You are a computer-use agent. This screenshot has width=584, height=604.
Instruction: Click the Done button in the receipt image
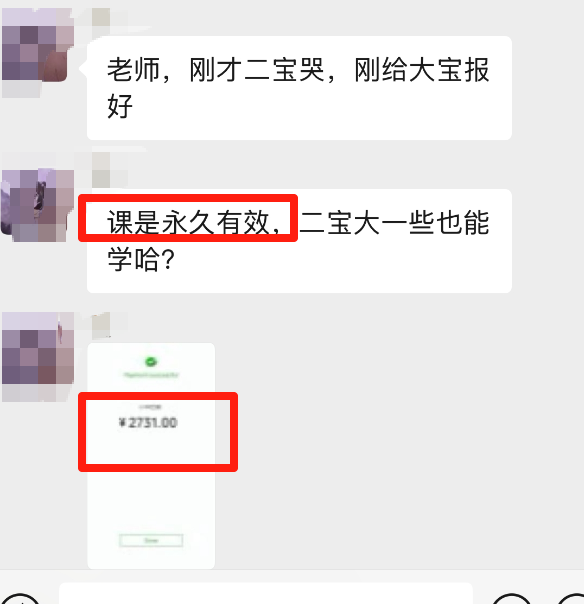coord(151,540)
